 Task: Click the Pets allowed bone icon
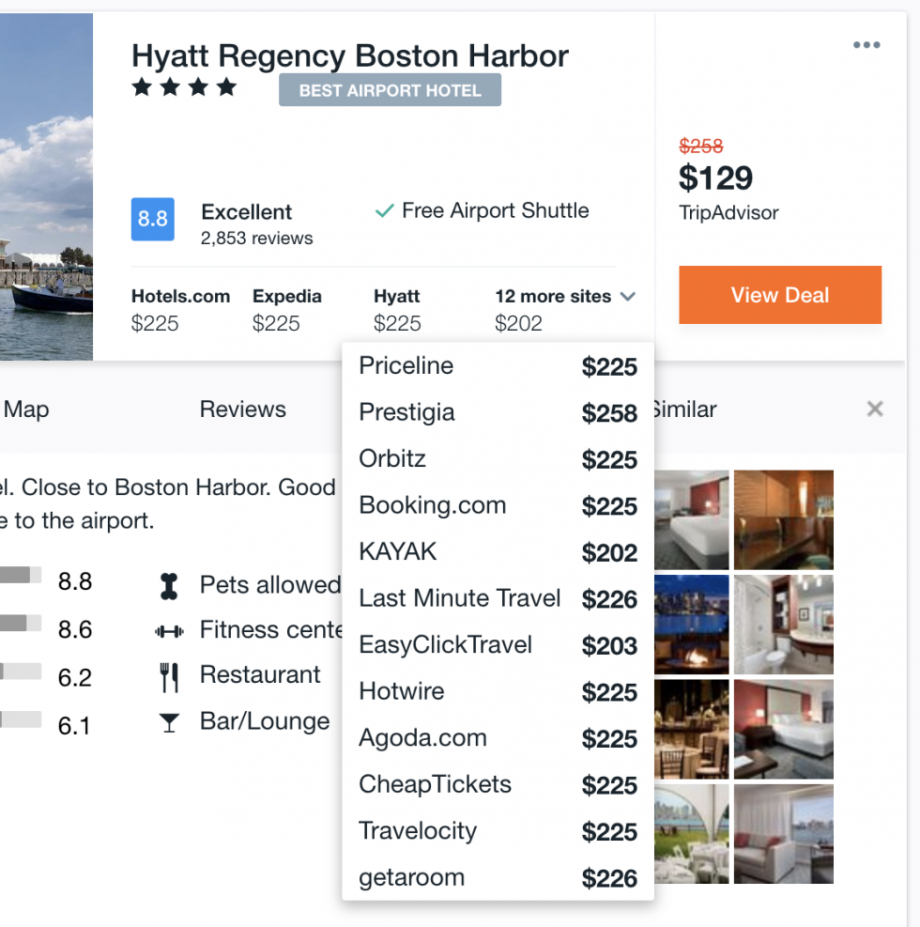[x=169, y=586]
